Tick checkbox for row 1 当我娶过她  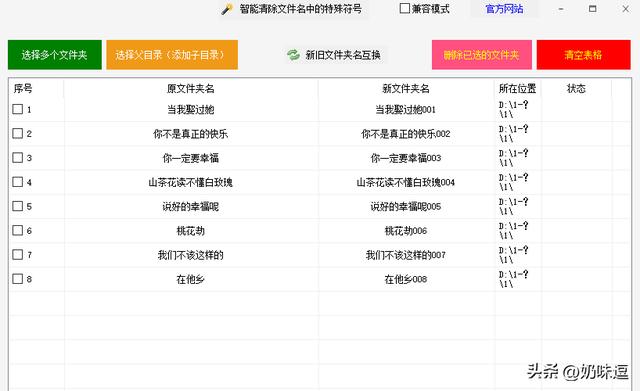coord(18,109)
